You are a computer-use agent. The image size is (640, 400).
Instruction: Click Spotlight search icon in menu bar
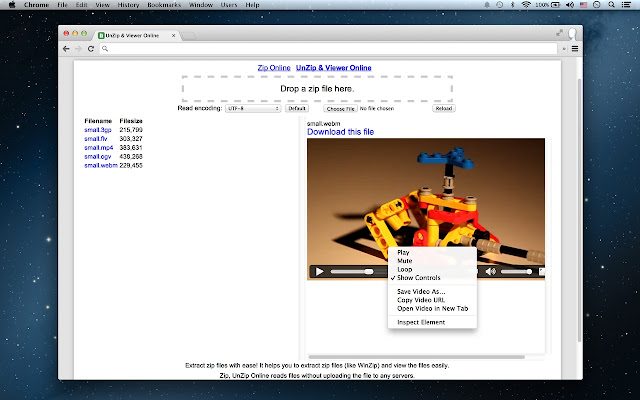tap(611, 5)
